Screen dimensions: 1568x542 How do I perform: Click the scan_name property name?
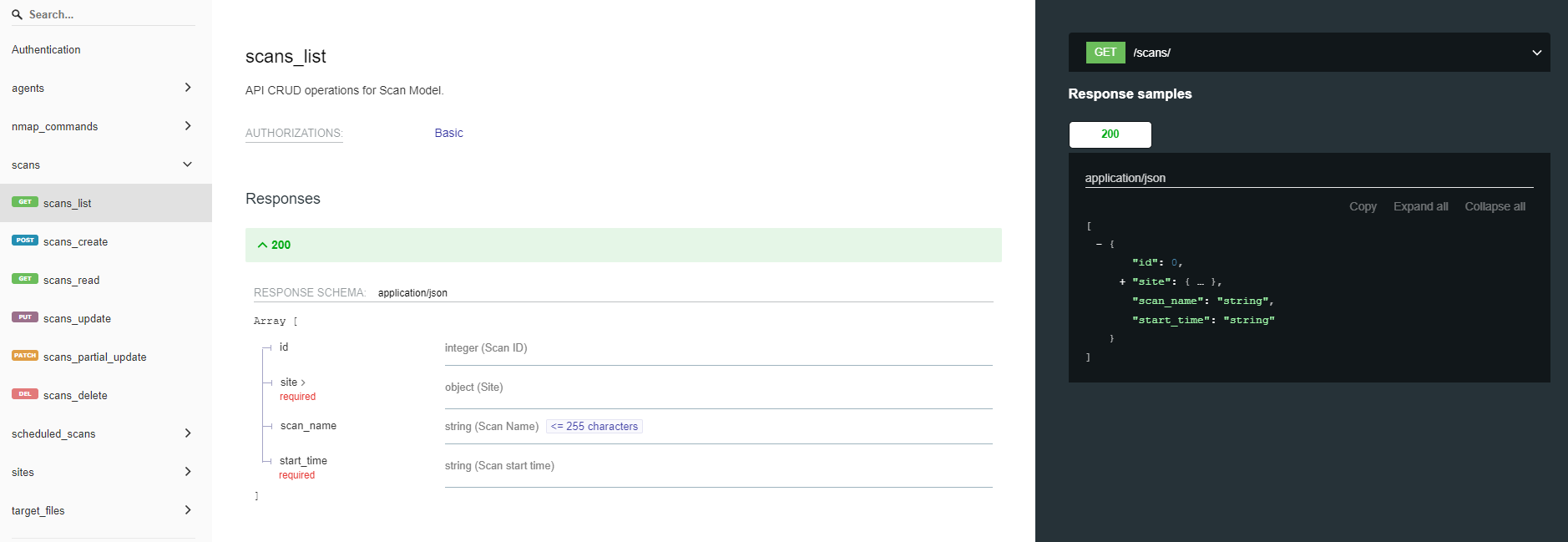[308, 425]
